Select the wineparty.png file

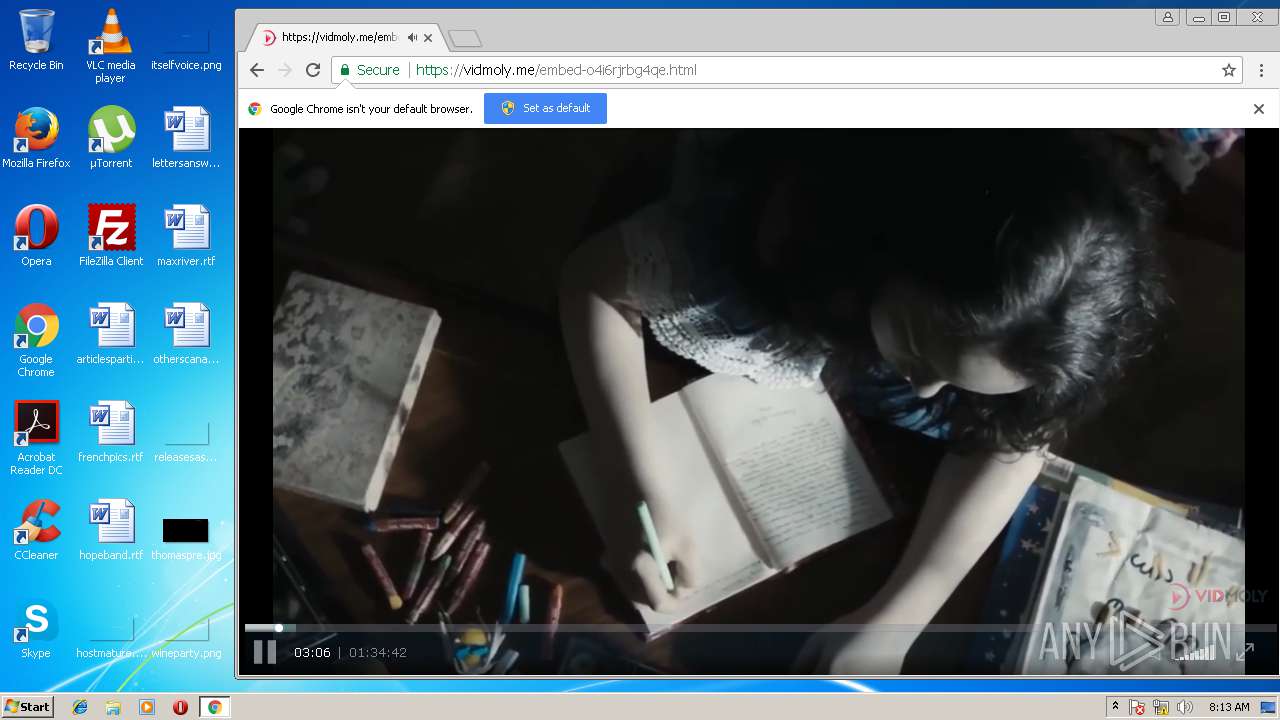(x=186, y=638)
